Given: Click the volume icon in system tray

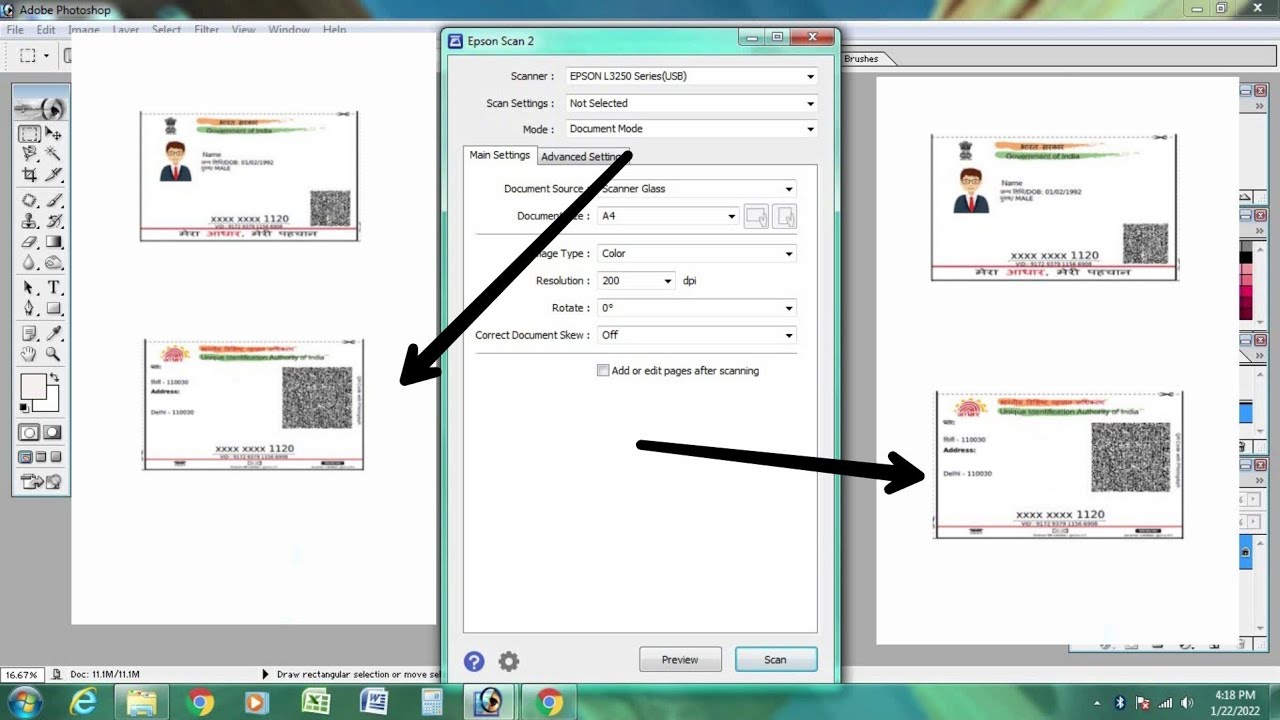Looking at the screenshot, I should click(x=1187, y=702).
